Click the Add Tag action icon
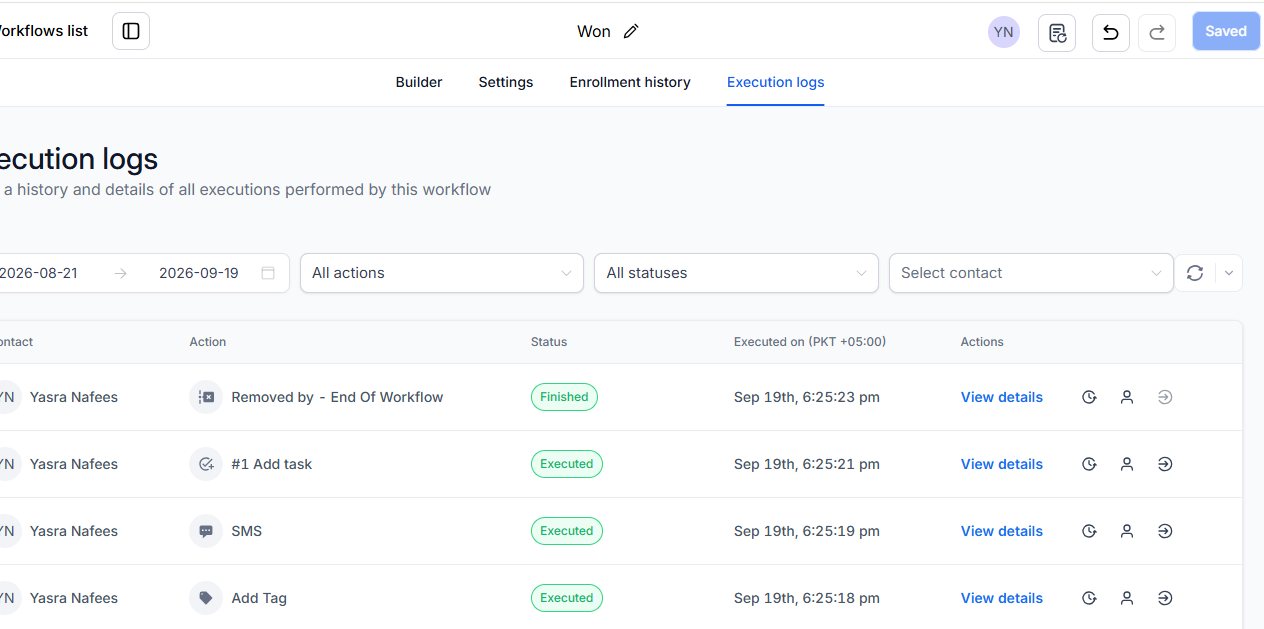1264x629 pixels. [206, 598]
